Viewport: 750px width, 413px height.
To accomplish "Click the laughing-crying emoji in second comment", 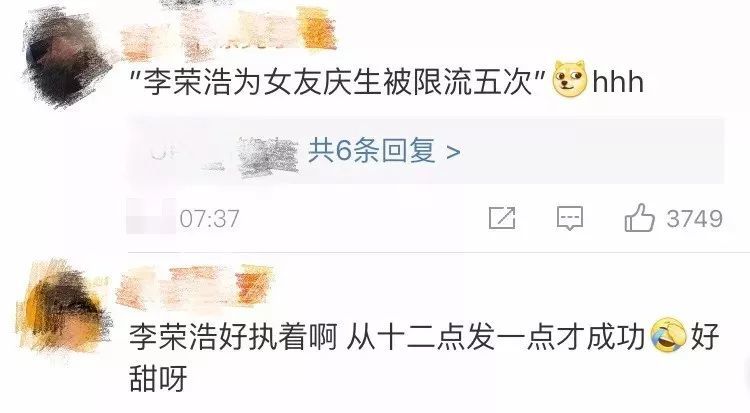I will [x=669, y=336].
